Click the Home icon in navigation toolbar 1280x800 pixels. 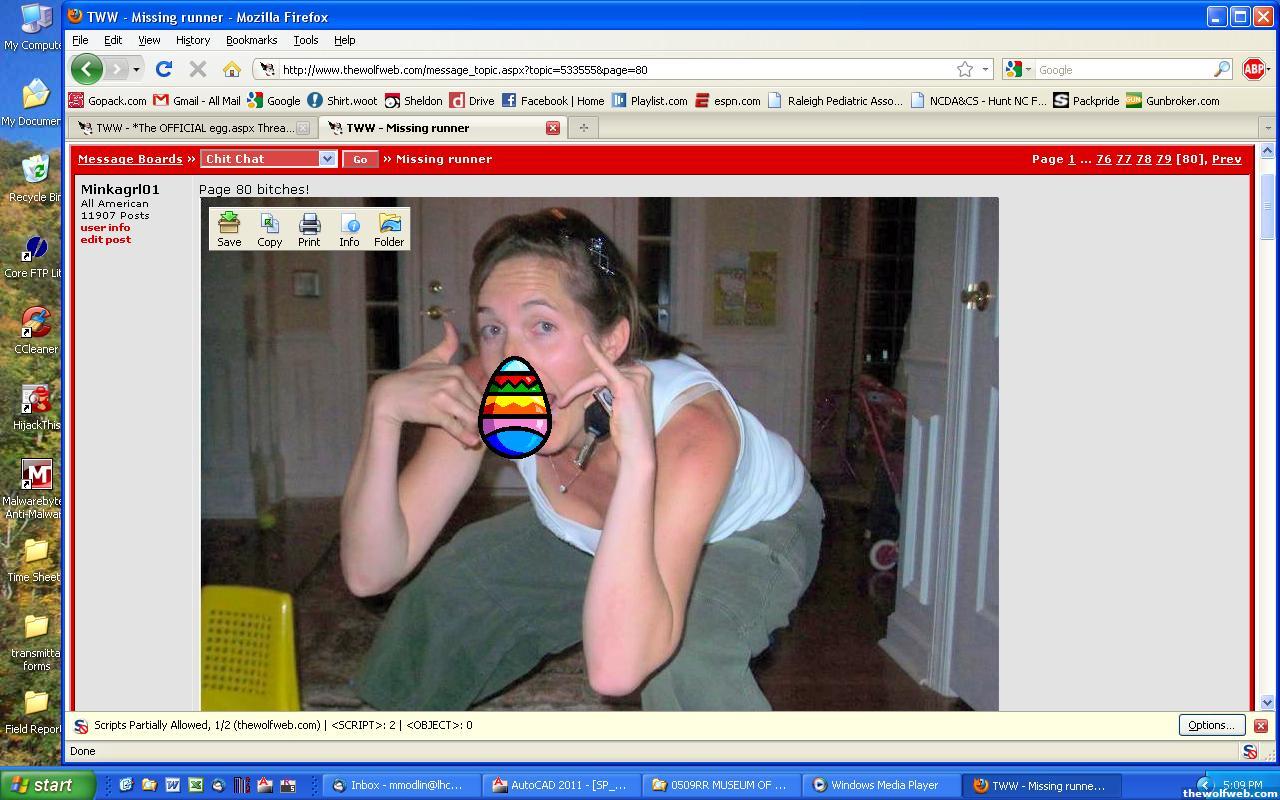[x=231, y=69]
